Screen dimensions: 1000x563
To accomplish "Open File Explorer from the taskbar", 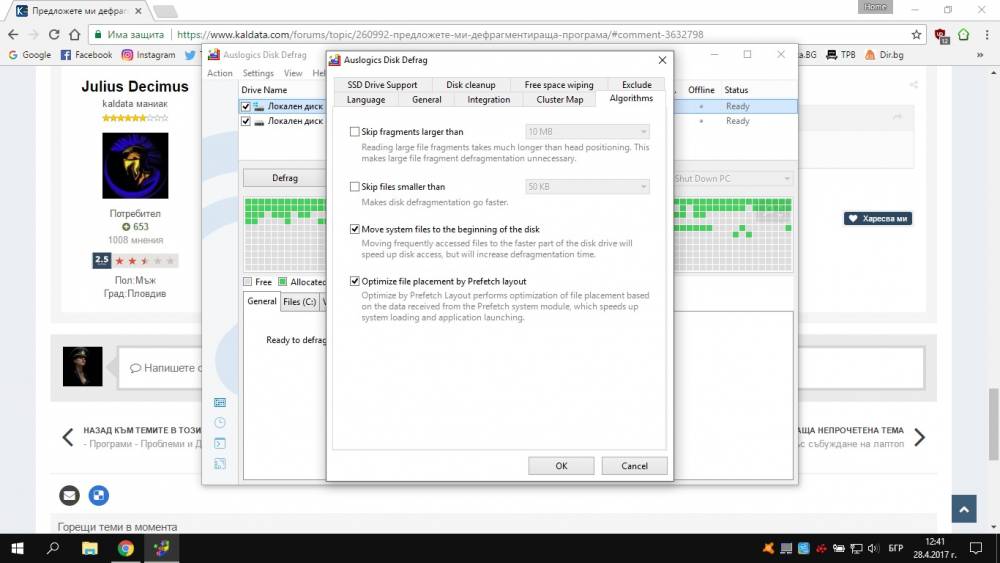I will 90,548.
